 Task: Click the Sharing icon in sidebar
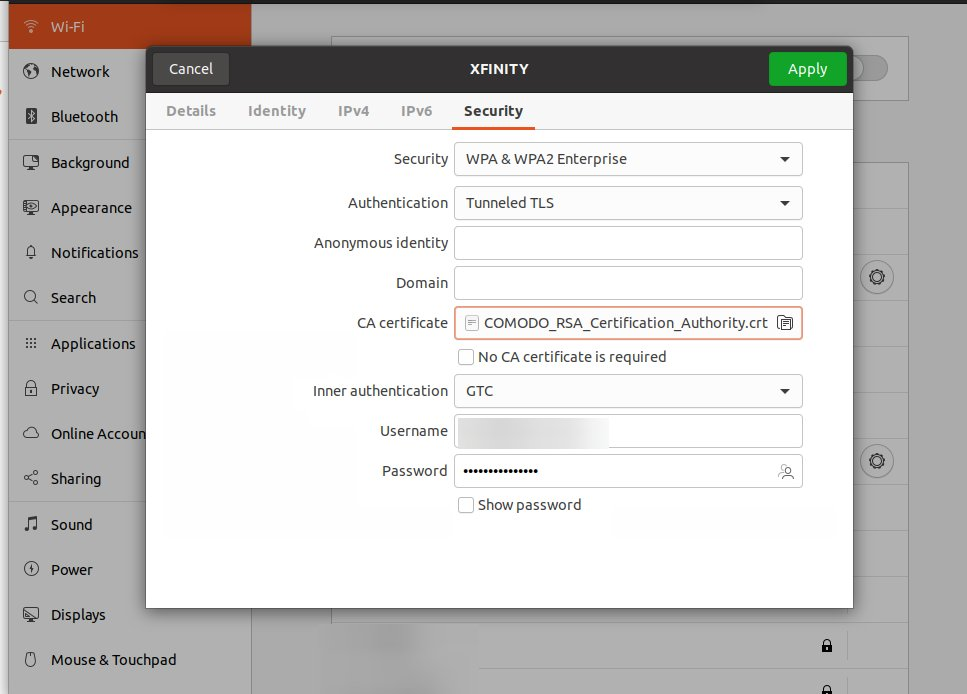pos(31,478)
